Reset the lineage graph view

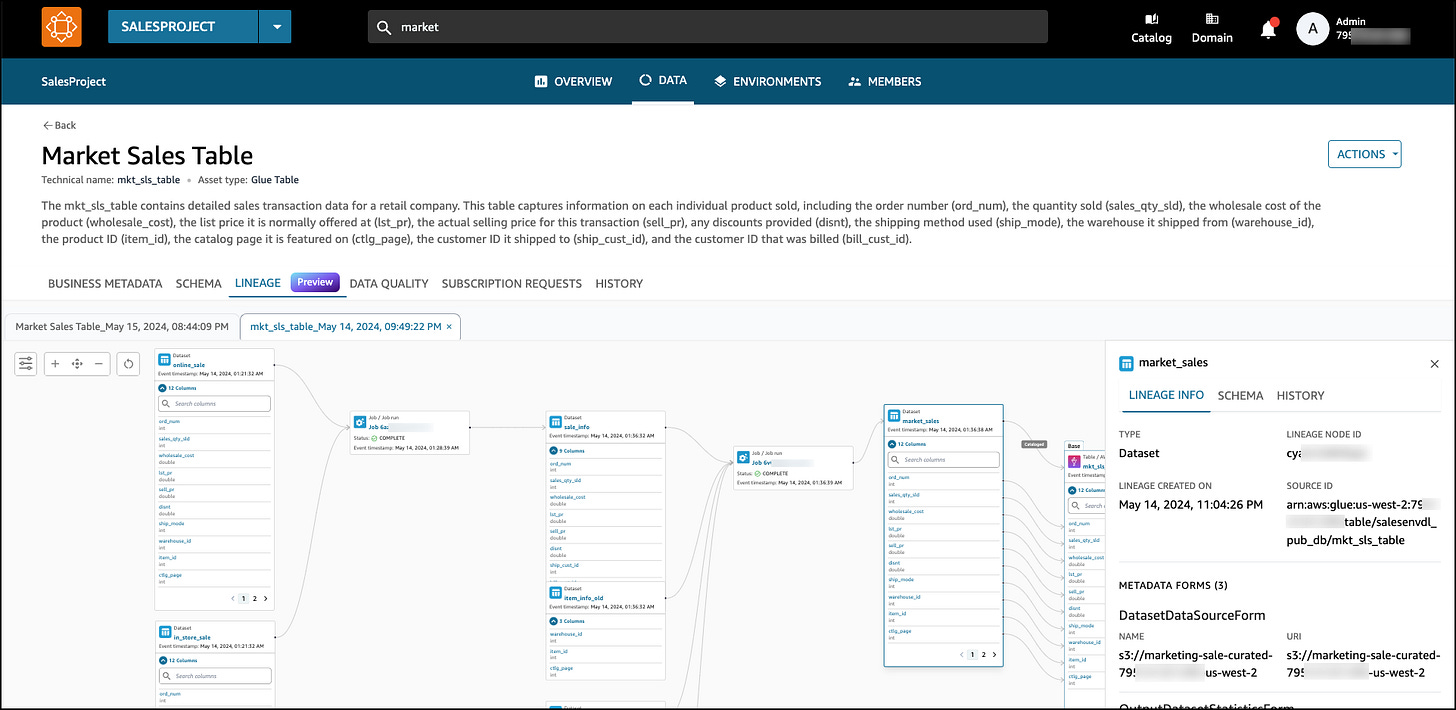[128, 364]
